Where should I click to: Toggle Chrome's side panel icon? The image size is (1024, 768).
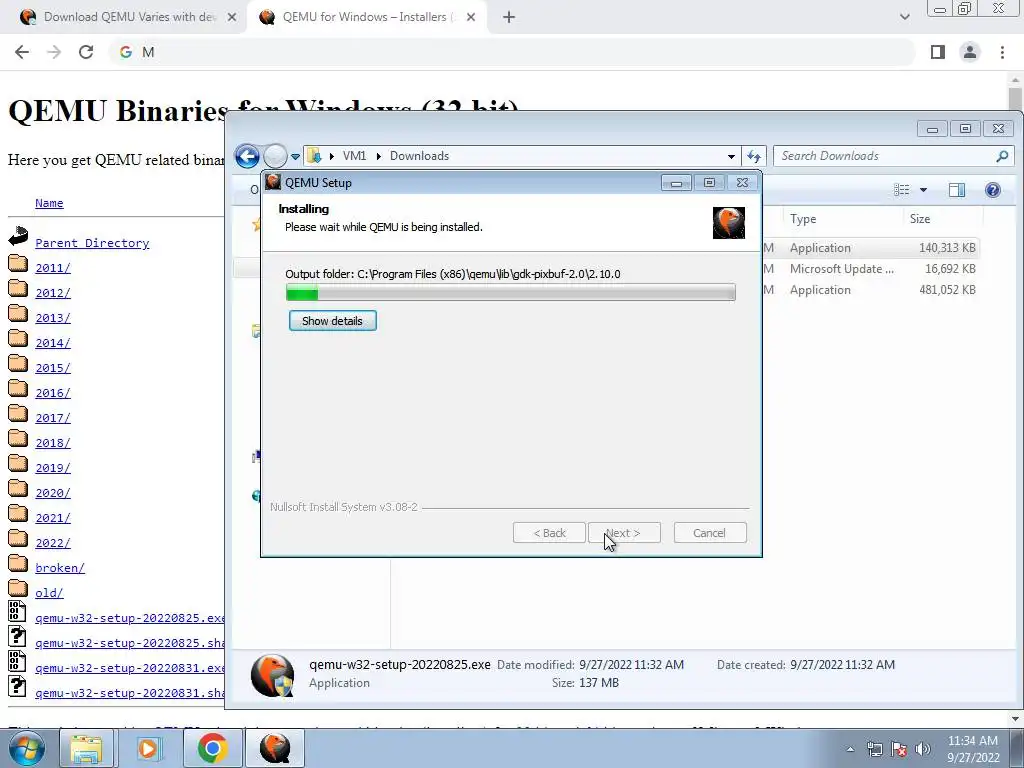938,52
